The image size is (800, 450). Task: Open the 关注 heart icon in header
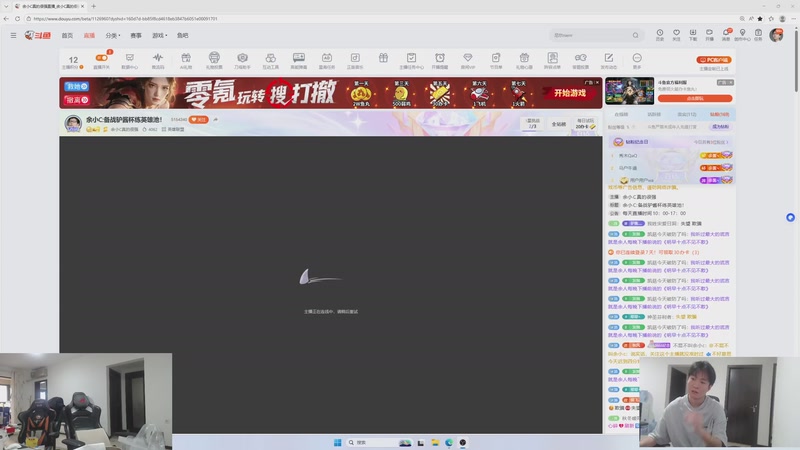coord(676,35)
